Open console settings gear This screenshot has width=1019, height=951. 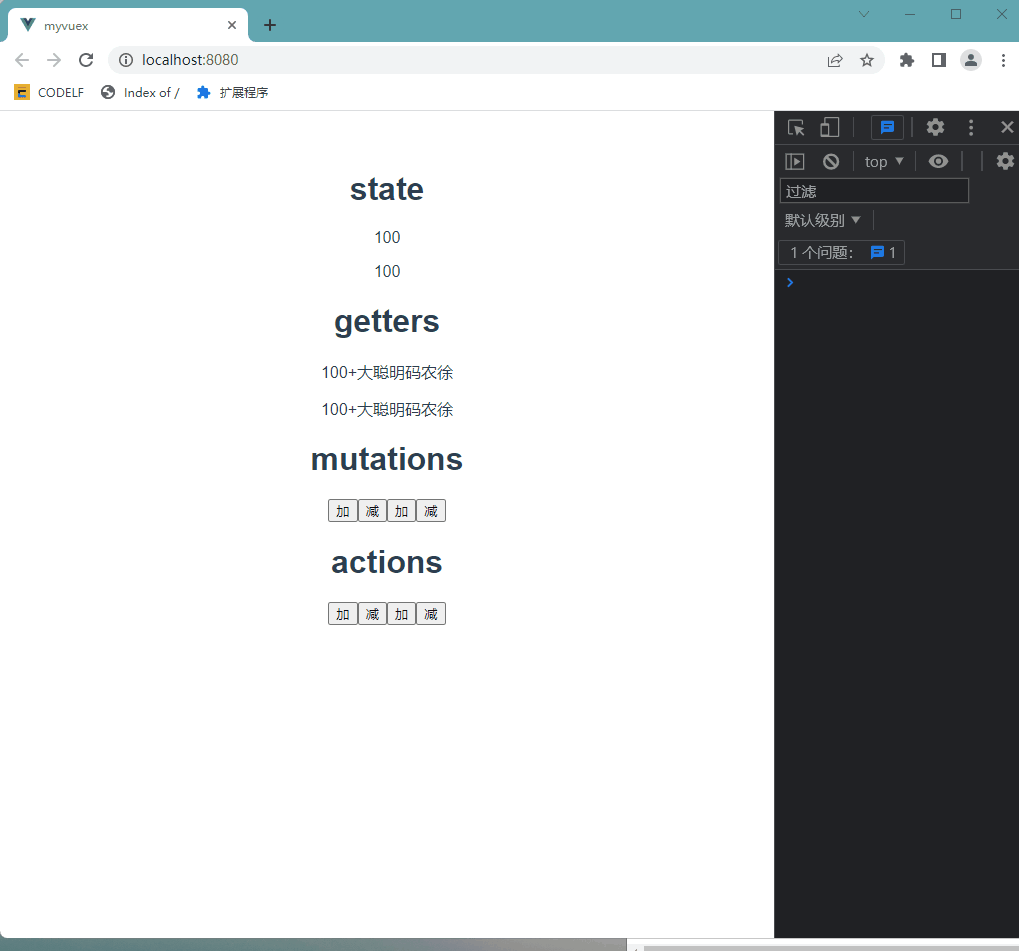[1005, 161]
